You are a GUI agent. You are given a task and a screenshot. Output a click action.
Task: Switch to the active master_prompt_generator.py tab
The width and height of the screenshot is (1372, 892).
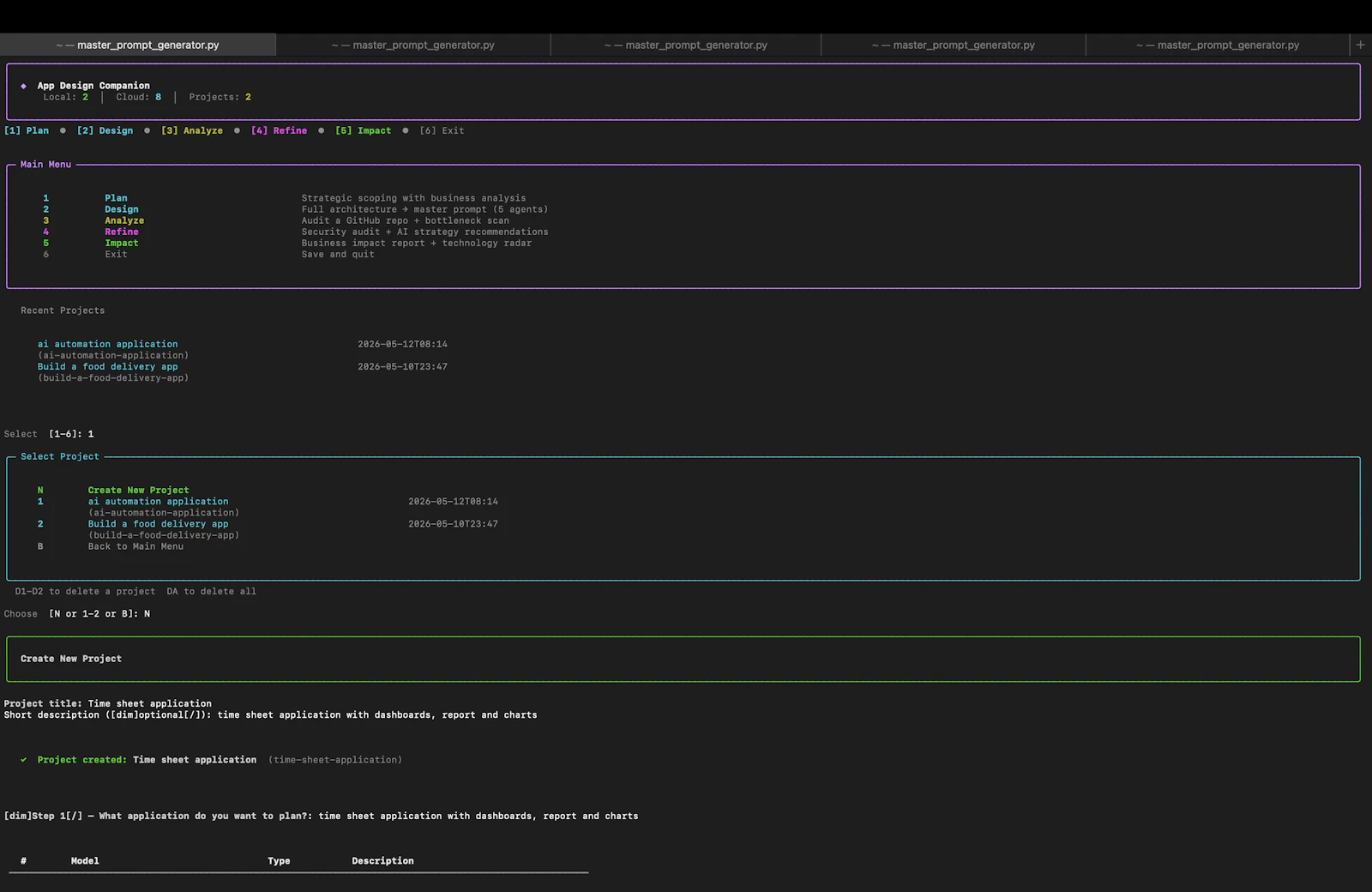137,45
